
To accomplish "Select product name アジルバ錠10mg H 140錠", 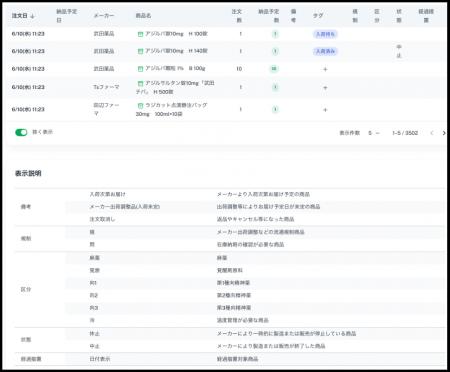I will click(x=176, y=51).
